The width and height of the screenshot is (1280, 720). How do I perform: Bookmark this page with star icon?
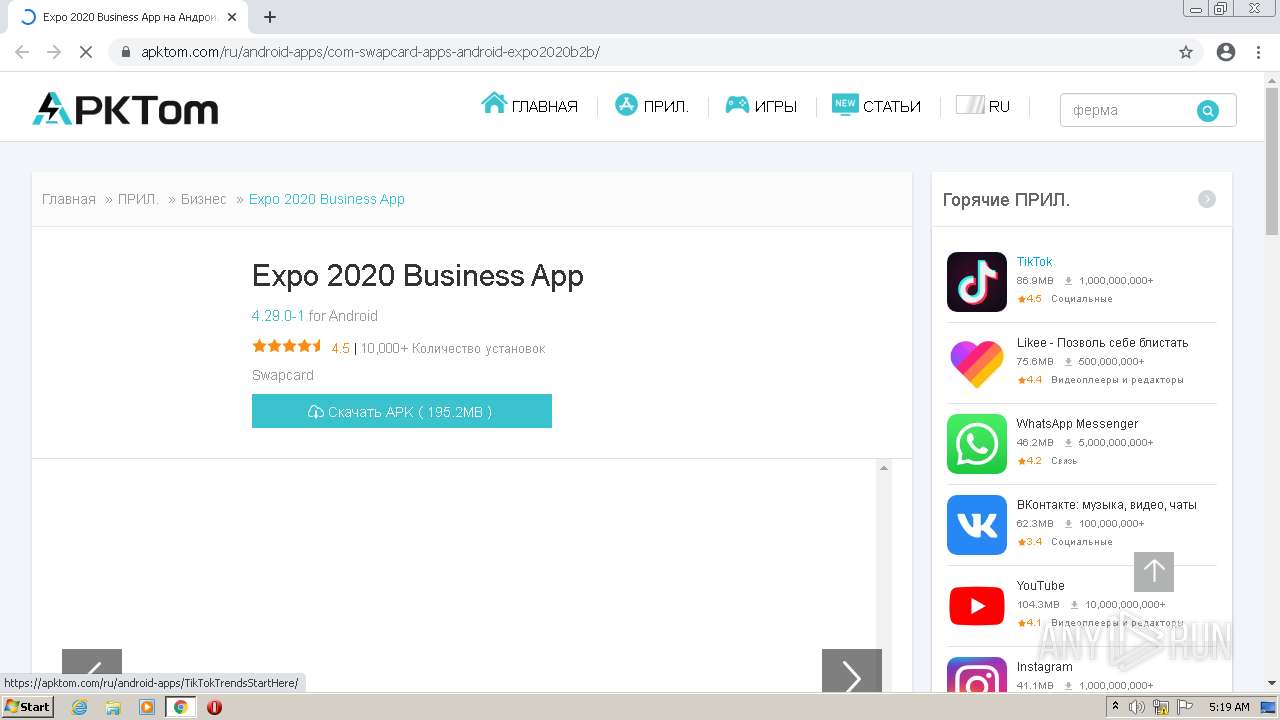(x=1186, y=52)
